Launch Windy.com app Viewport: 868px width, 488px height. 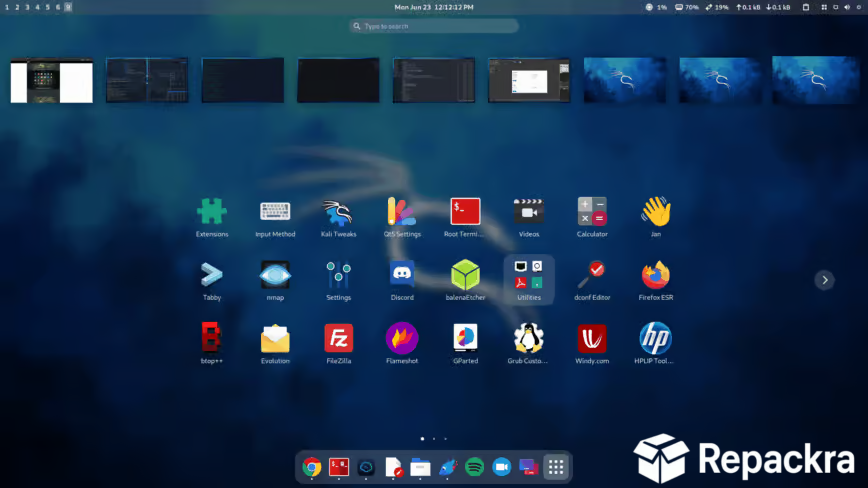[592, 344]
